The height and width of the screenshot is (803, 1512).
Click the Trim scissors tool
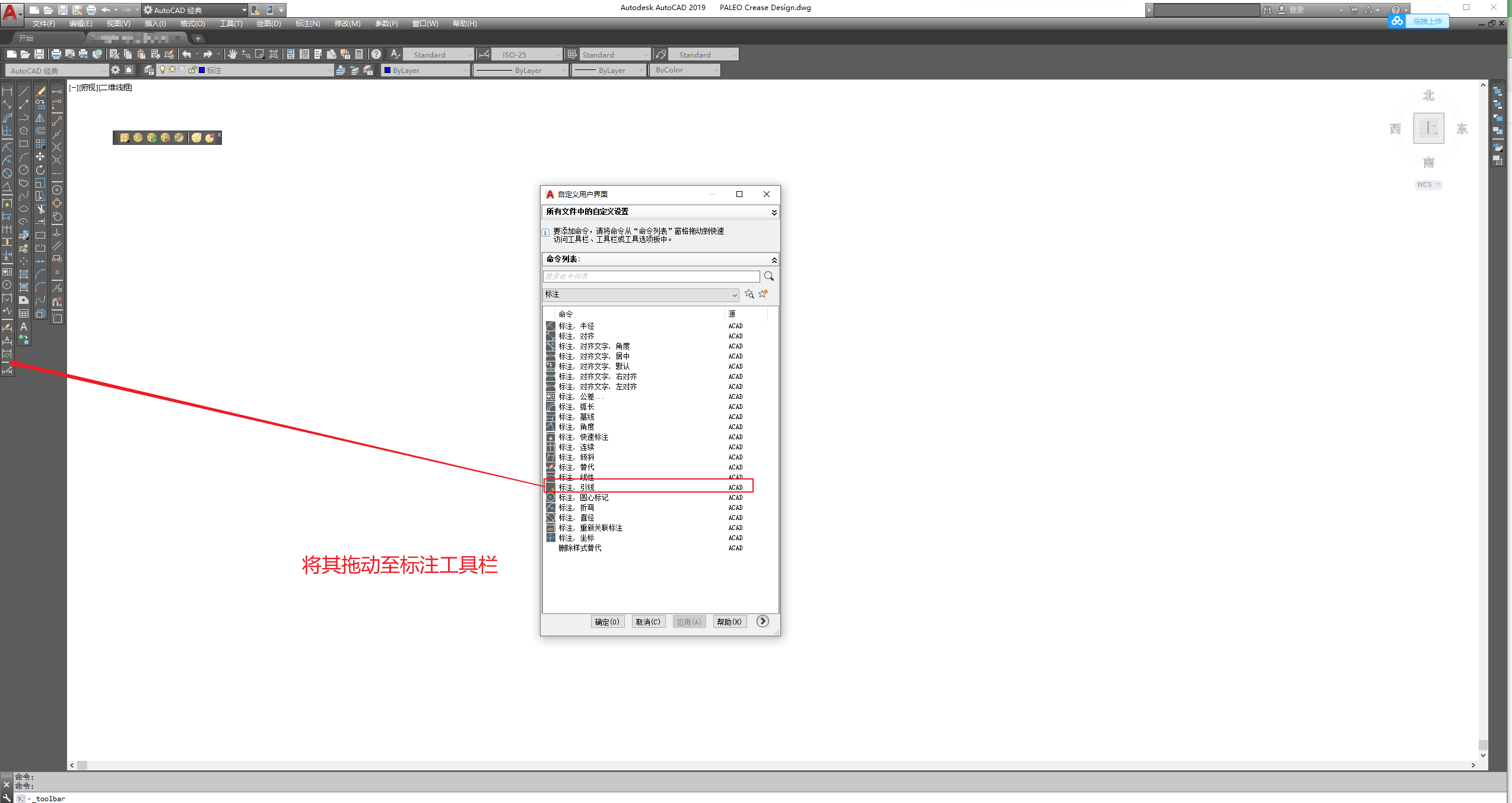point(40,209)
